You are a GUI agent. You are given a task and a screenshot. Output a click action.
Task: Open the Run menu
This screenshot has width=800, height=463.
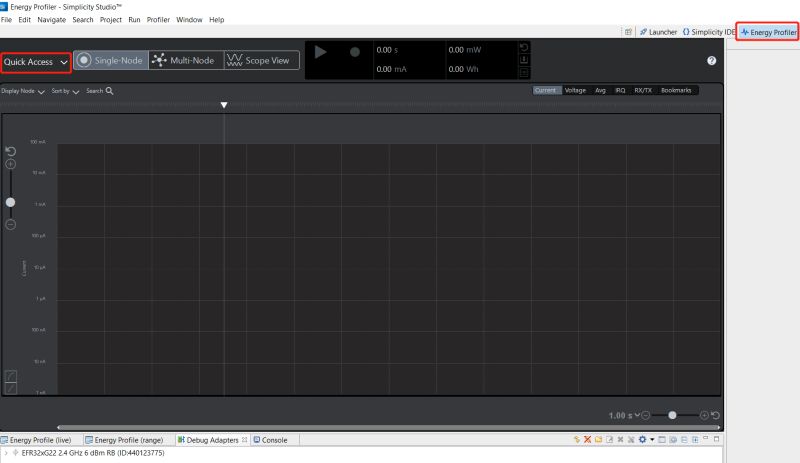pos(134,20)
